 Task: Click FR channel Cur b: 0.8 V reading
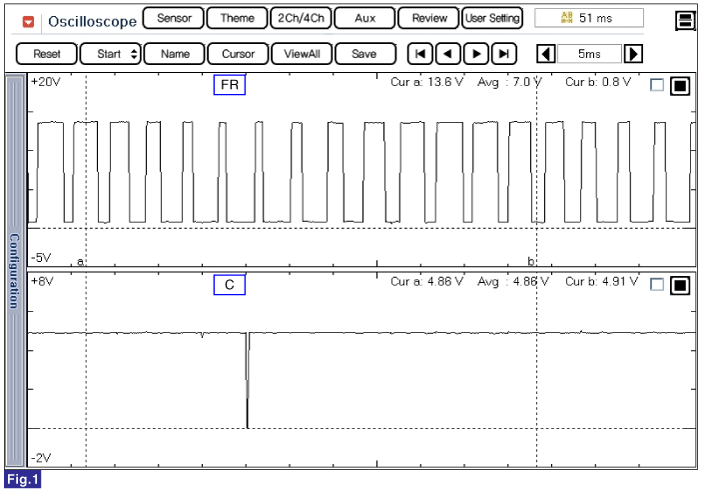pyautogui.click(x=598, y=82)
